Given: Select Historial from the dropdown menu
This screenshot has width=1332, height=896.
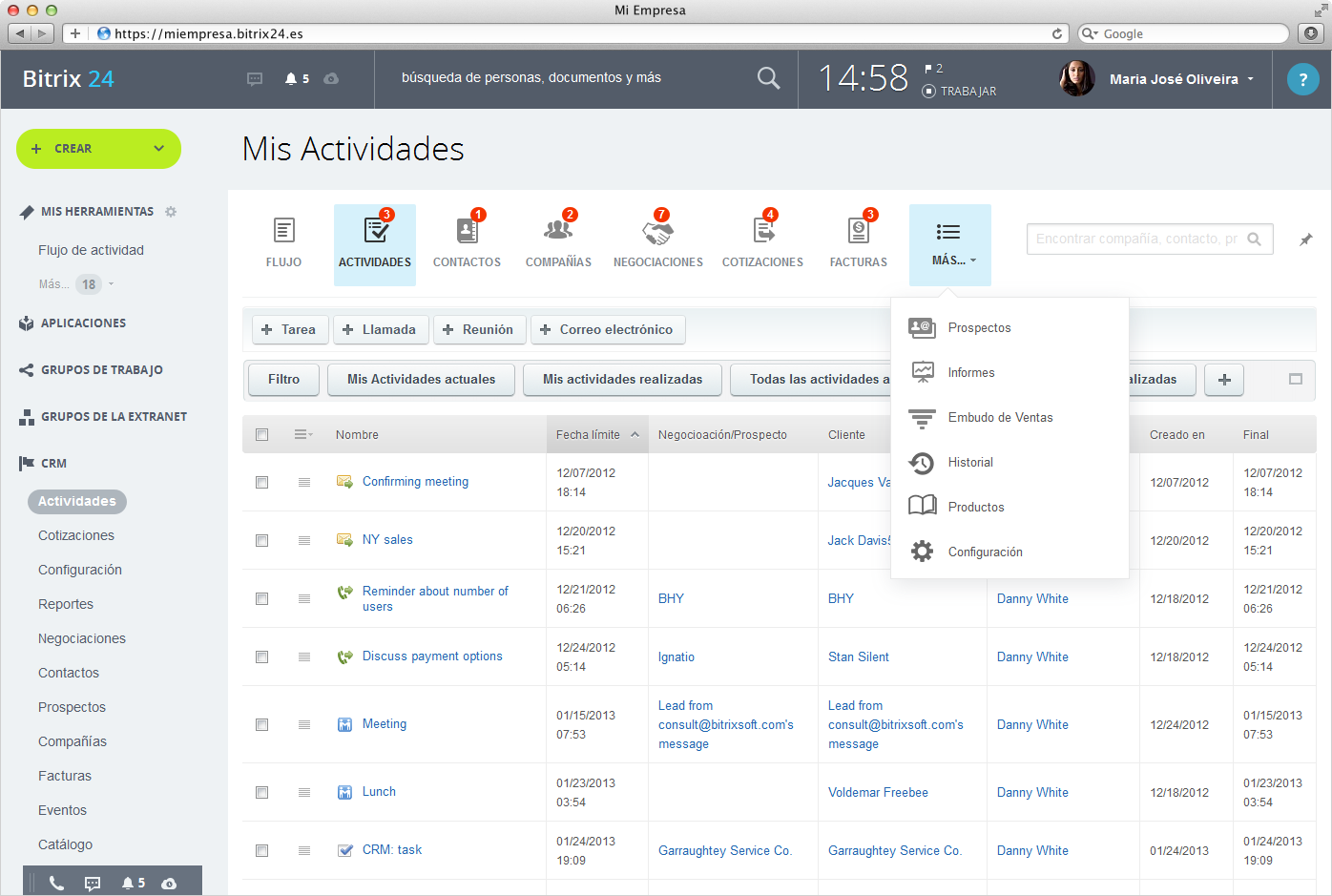Looking at the screenshot, I should [x=970, y=463].
